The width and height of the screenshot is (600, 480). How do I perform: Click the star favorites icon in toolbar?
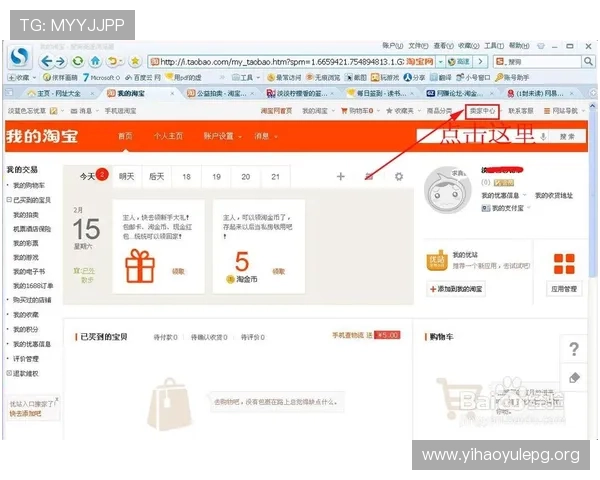(135, 61)
